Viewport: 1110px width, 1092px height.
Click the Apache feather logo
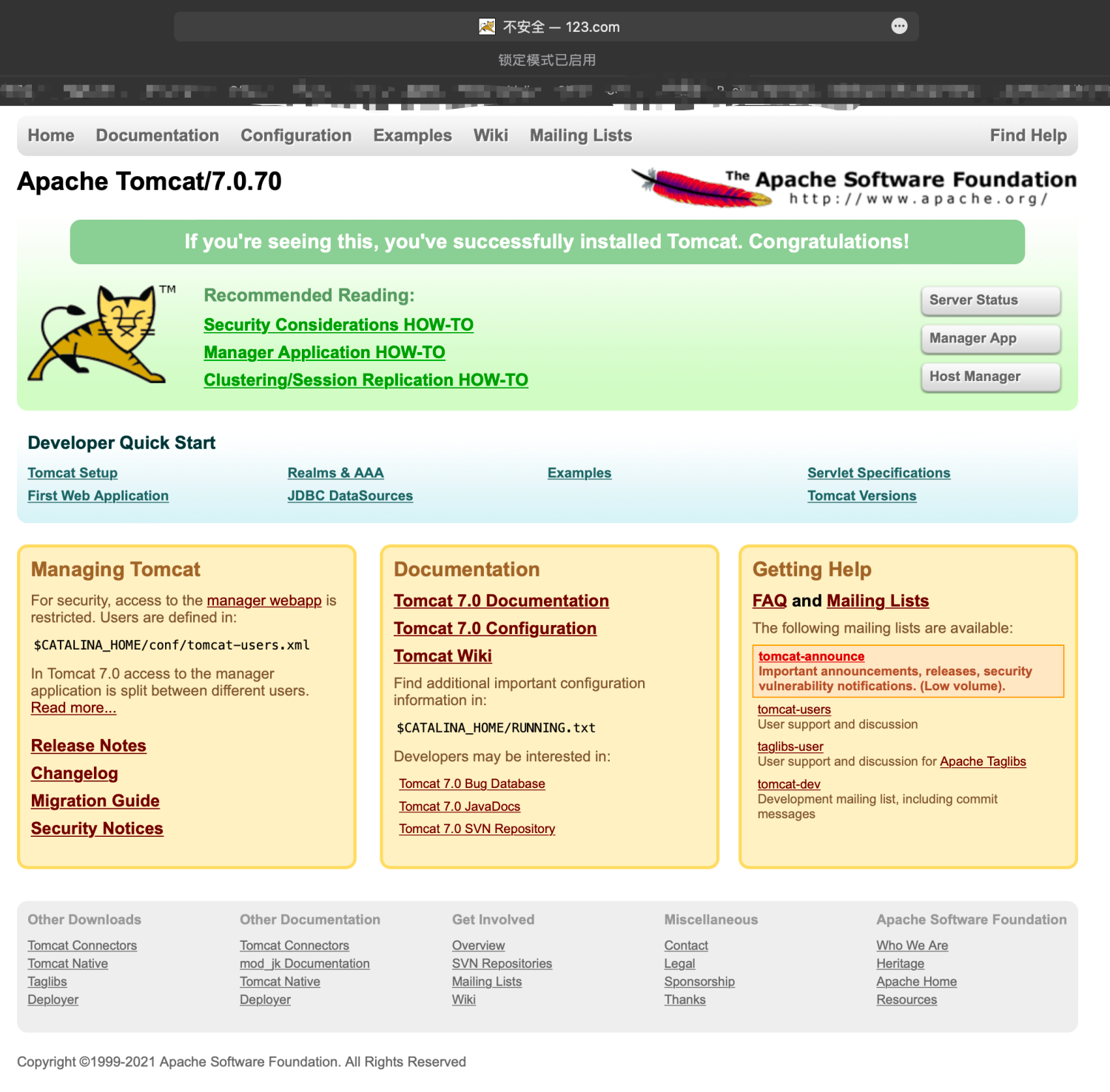[x=699, y=188]
